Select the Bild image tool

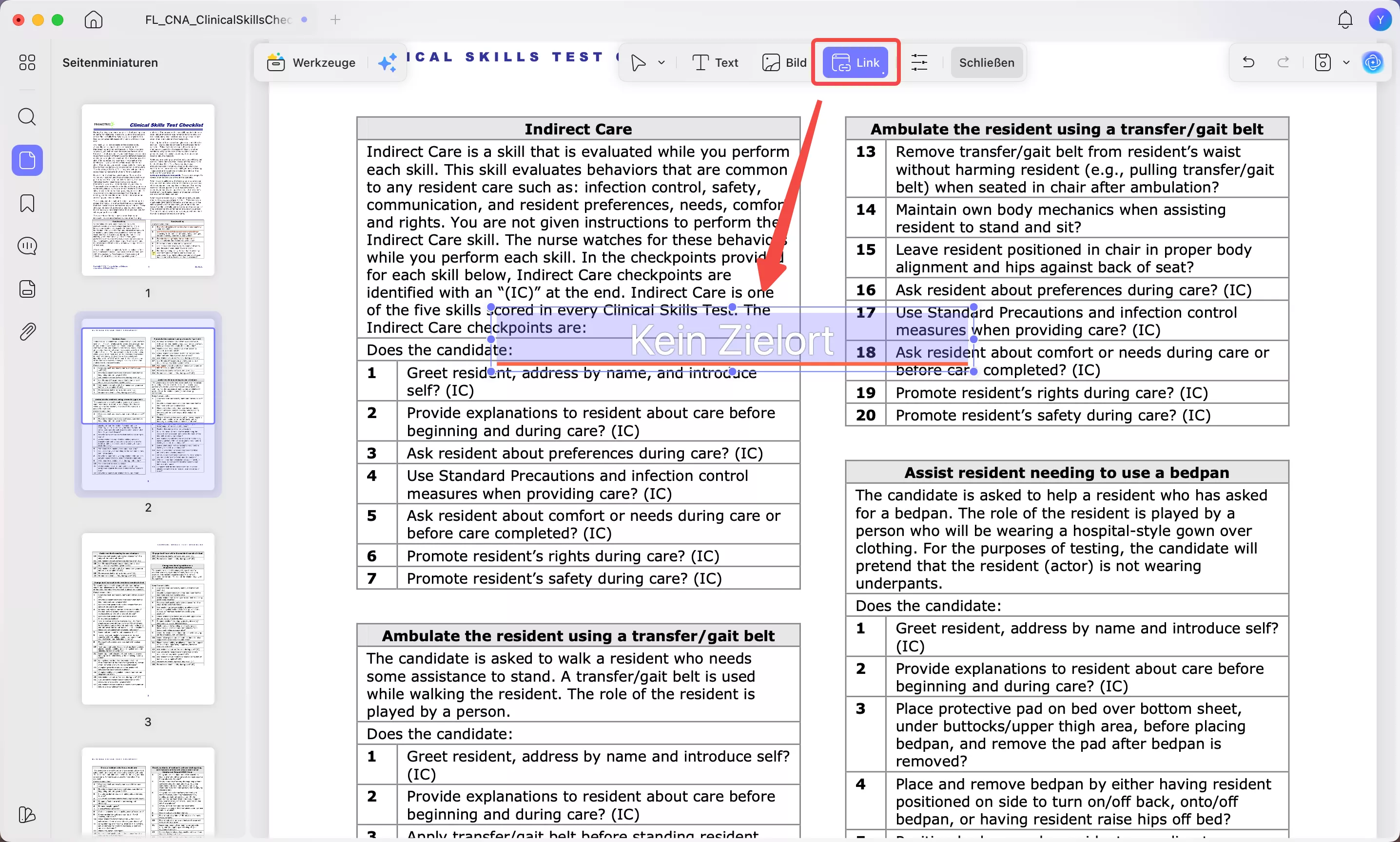(784, 62)
